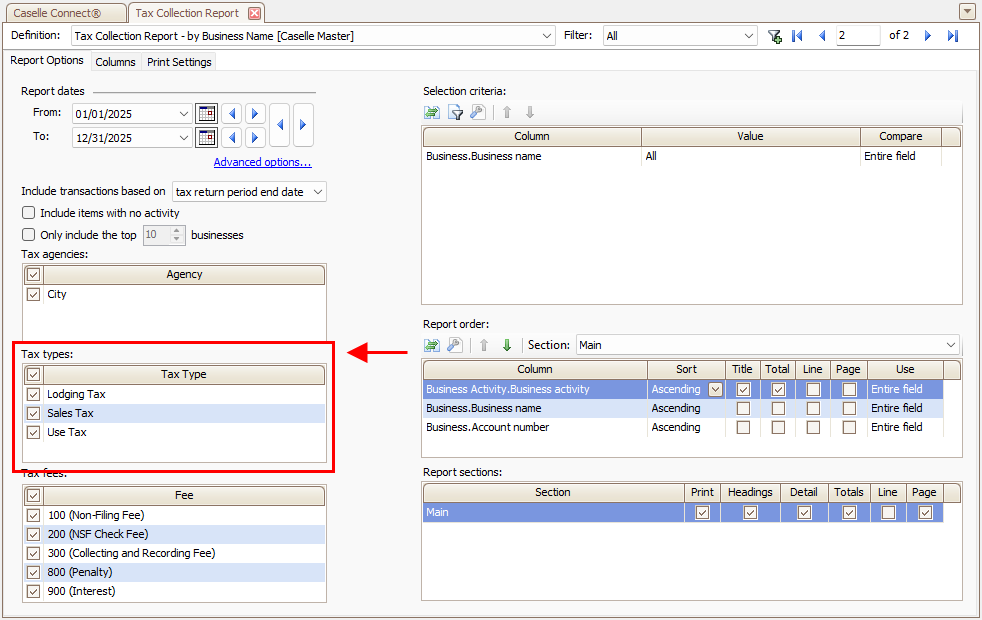Image resolution: width=982 pixels, height=620 pixels.
Task: Open the calendar picker for From date
Action: [206, 113]
